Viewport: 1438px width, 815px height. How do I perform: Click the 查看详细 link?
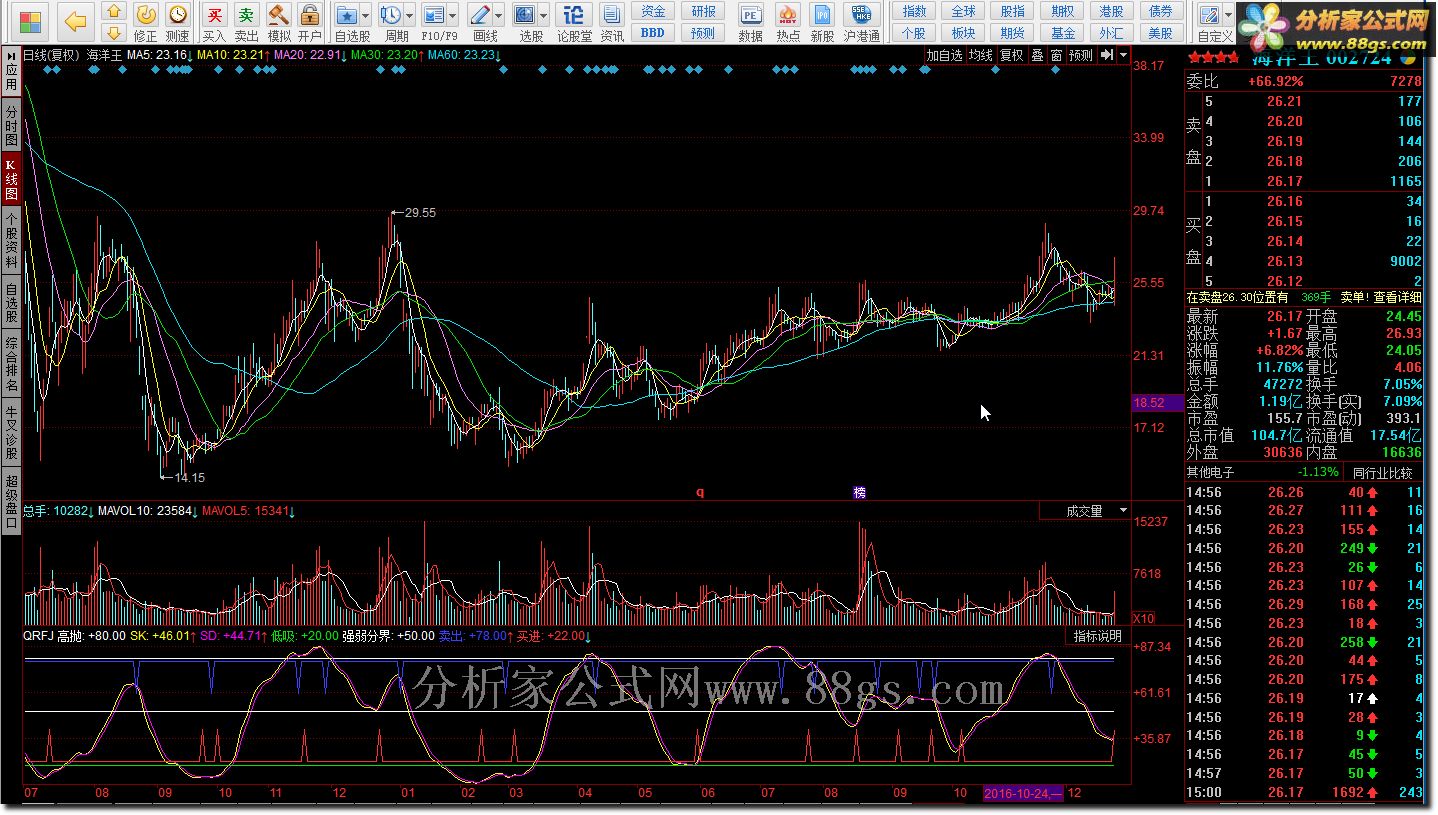tap(1397, 297)
